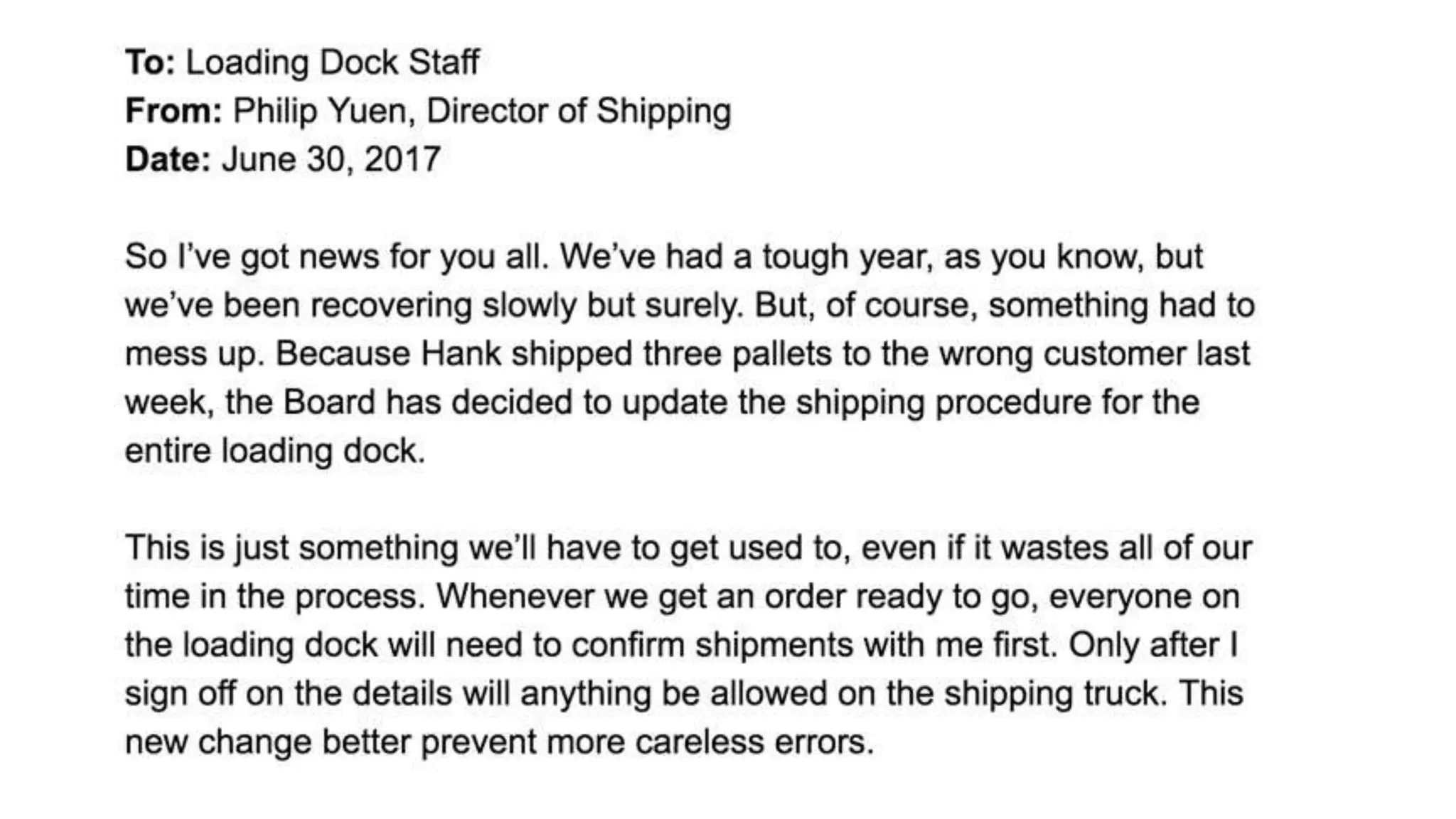Click the closing words "careless errors"
Viewport: 1456px width, 819px height.
tap(754, 742)
